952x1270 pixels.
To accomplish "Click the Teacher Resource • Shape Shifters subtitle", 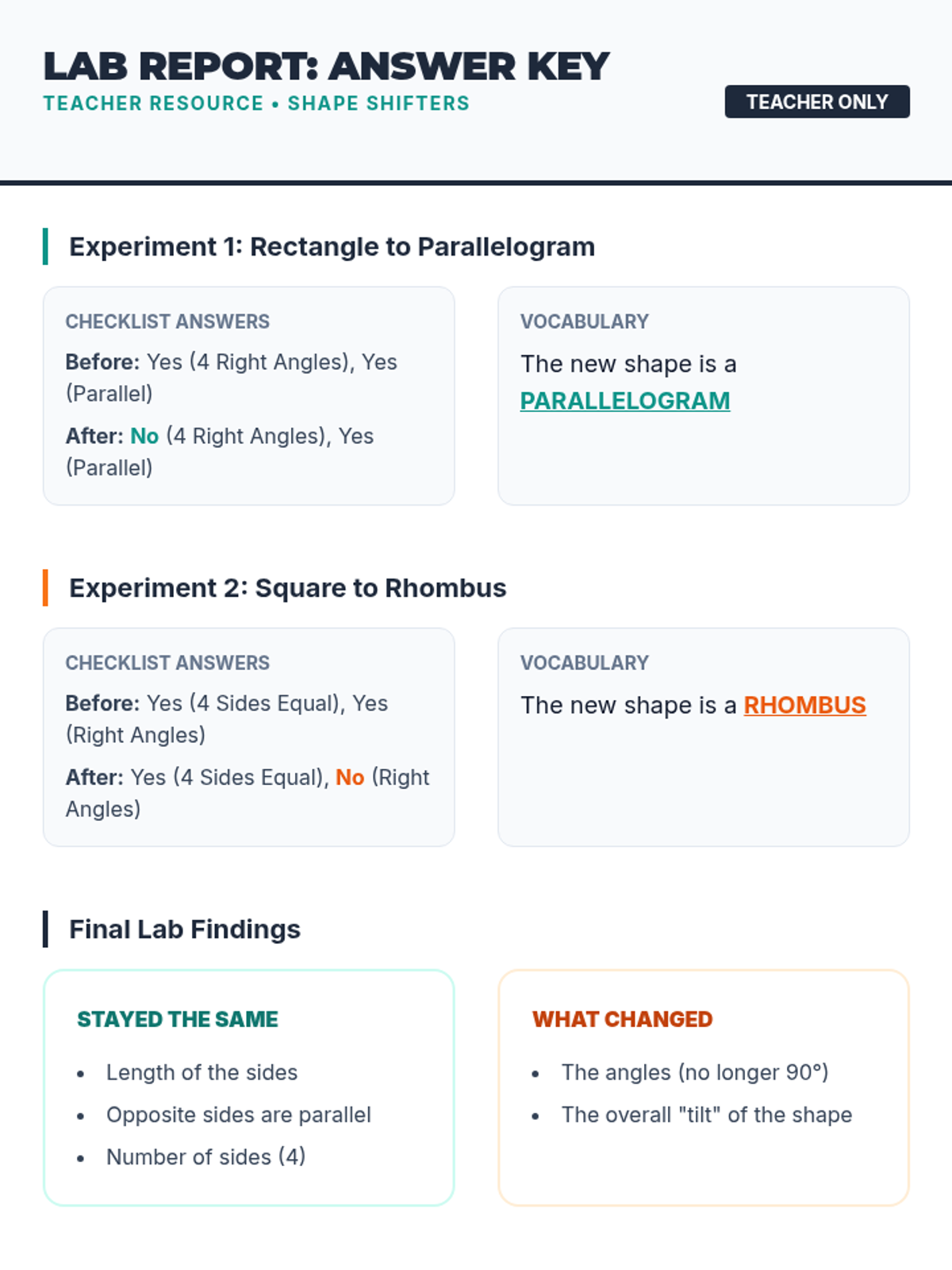I will (x=256, y=103).
